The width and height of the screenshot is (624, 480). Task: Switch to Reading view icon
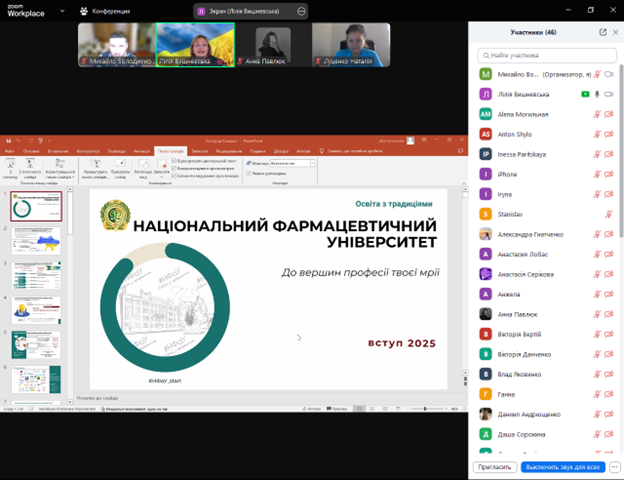point(385,409)
